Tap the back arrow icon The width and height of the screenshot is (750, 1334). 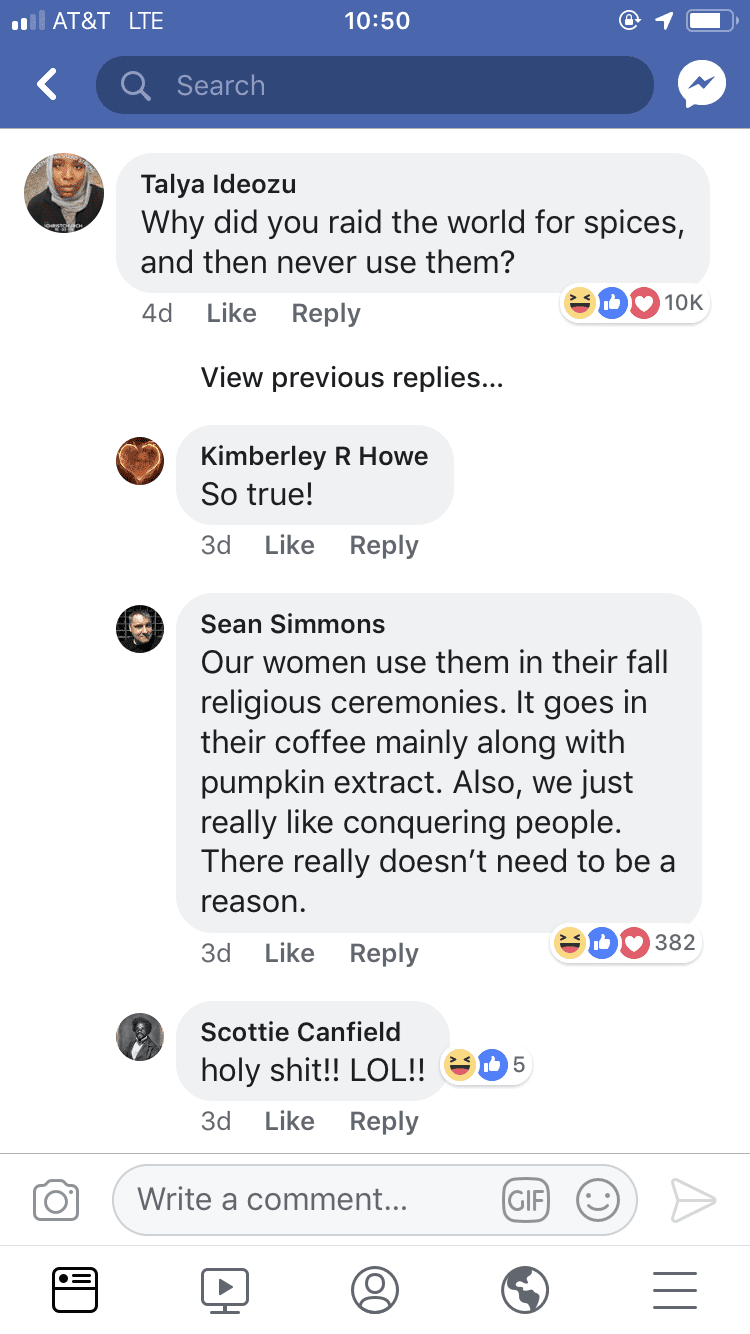tap(46, 85)
